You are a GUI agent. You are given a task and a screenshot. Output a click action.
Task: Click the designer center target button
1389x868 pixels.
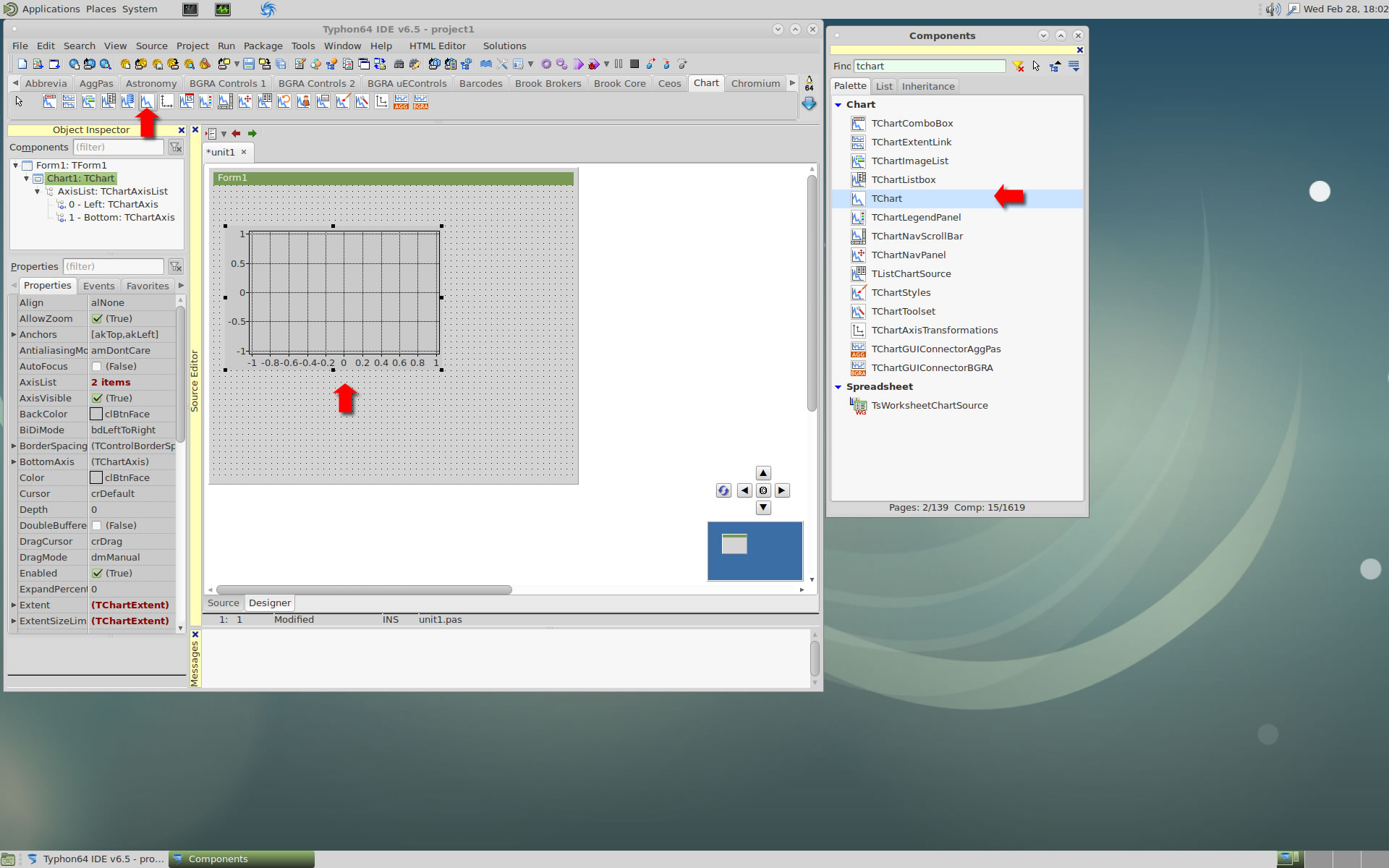click(x=763, y=490)
